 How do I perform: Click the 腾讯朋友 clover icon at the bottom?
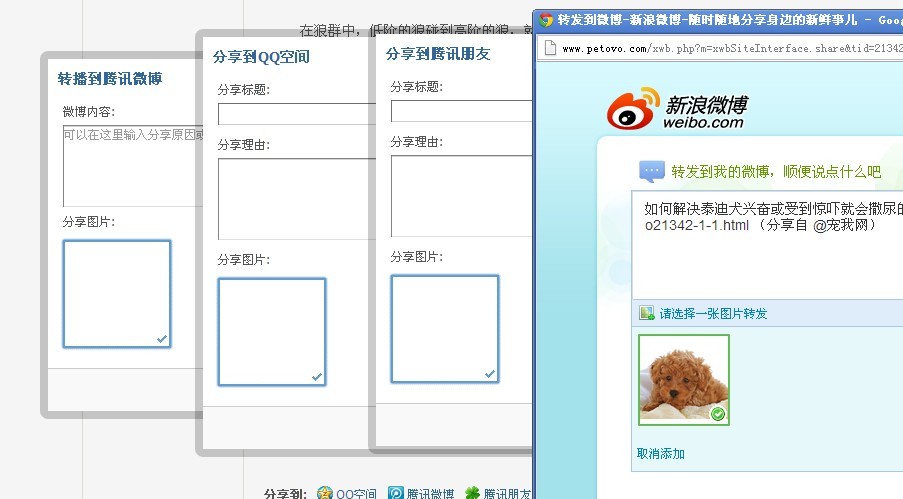(472, 493)
